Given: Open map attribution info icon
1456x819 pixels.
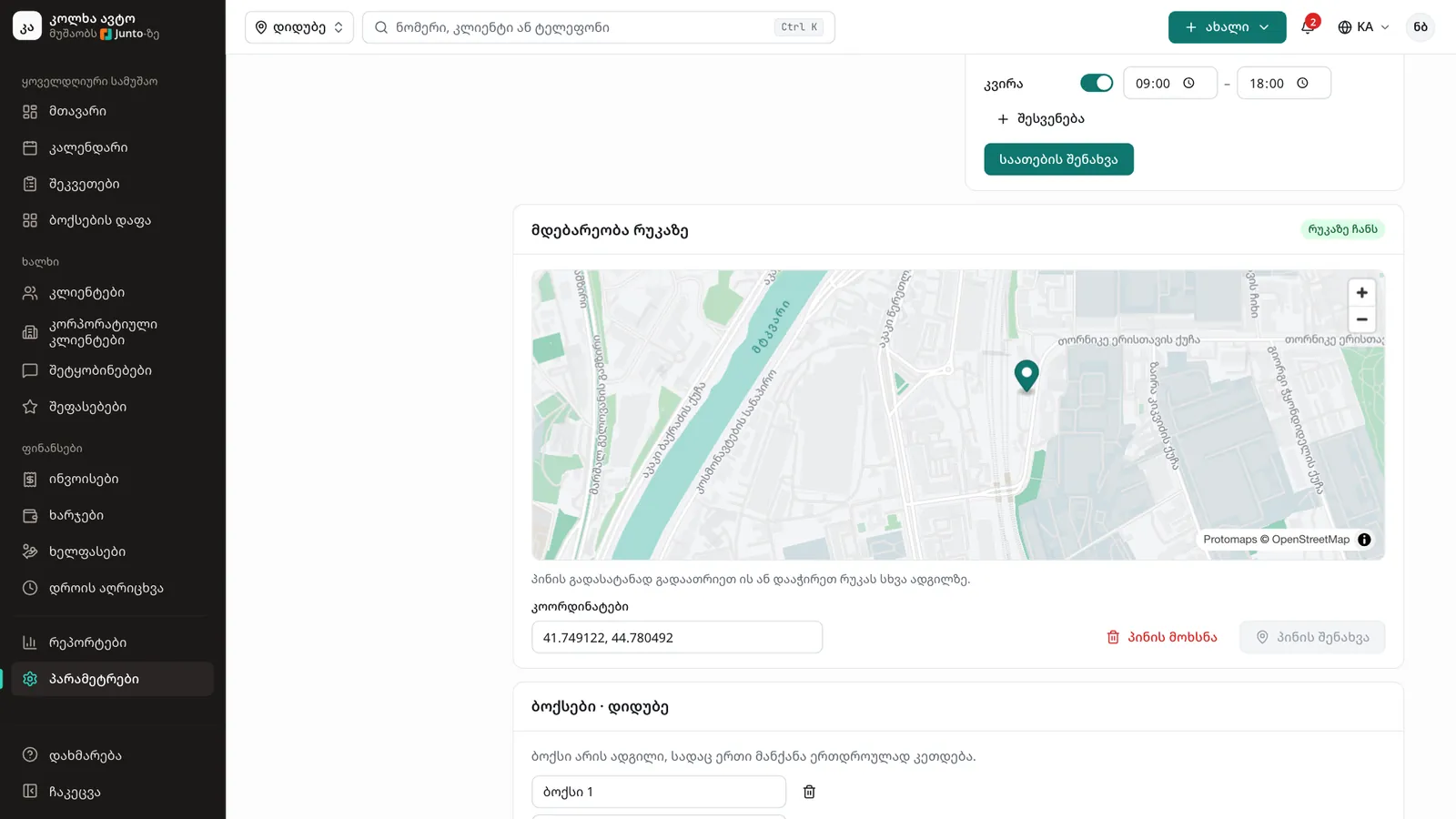Looking at the screenshot, I should click(x=1364, y=540).
